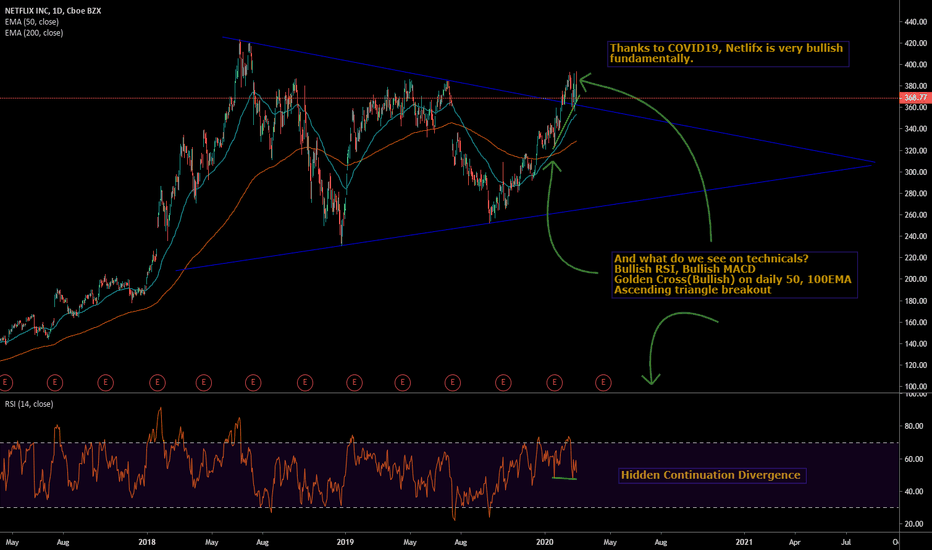Viewport: 932px width, 550px height.
Task: Click the 140.00 price axis label
Action: point(916,344)
